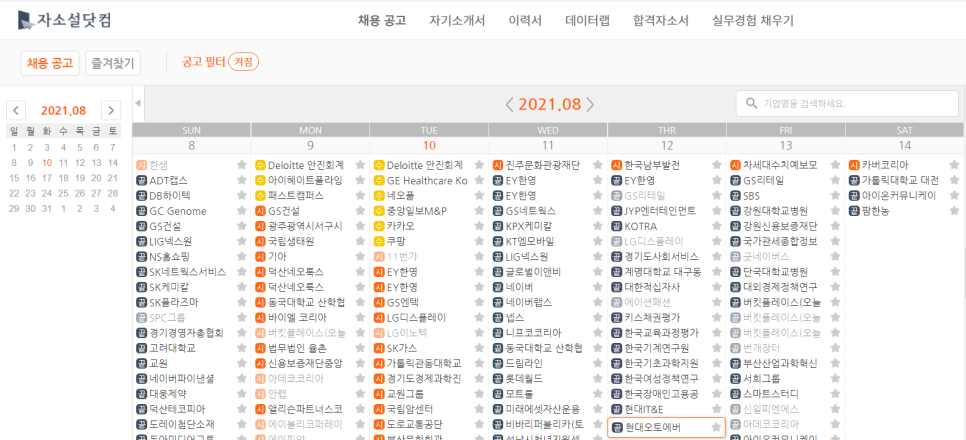Image resolution: width=966 pixels, height=440 pixels.
Task: Open the 채용 공고 top menu
Action: point(382,20)
